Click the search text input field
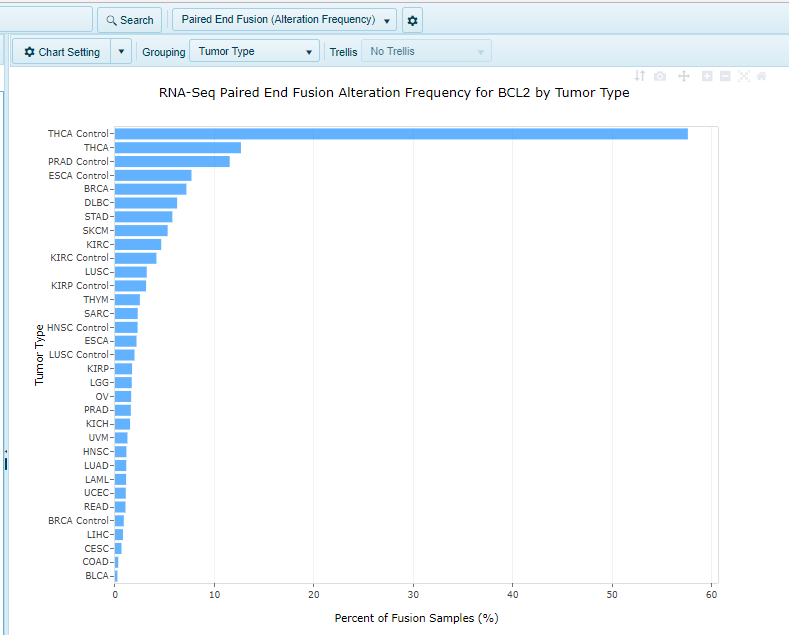The width and height of the screenshot is (789, 635). pyautogui.click(x=45, y=19)
